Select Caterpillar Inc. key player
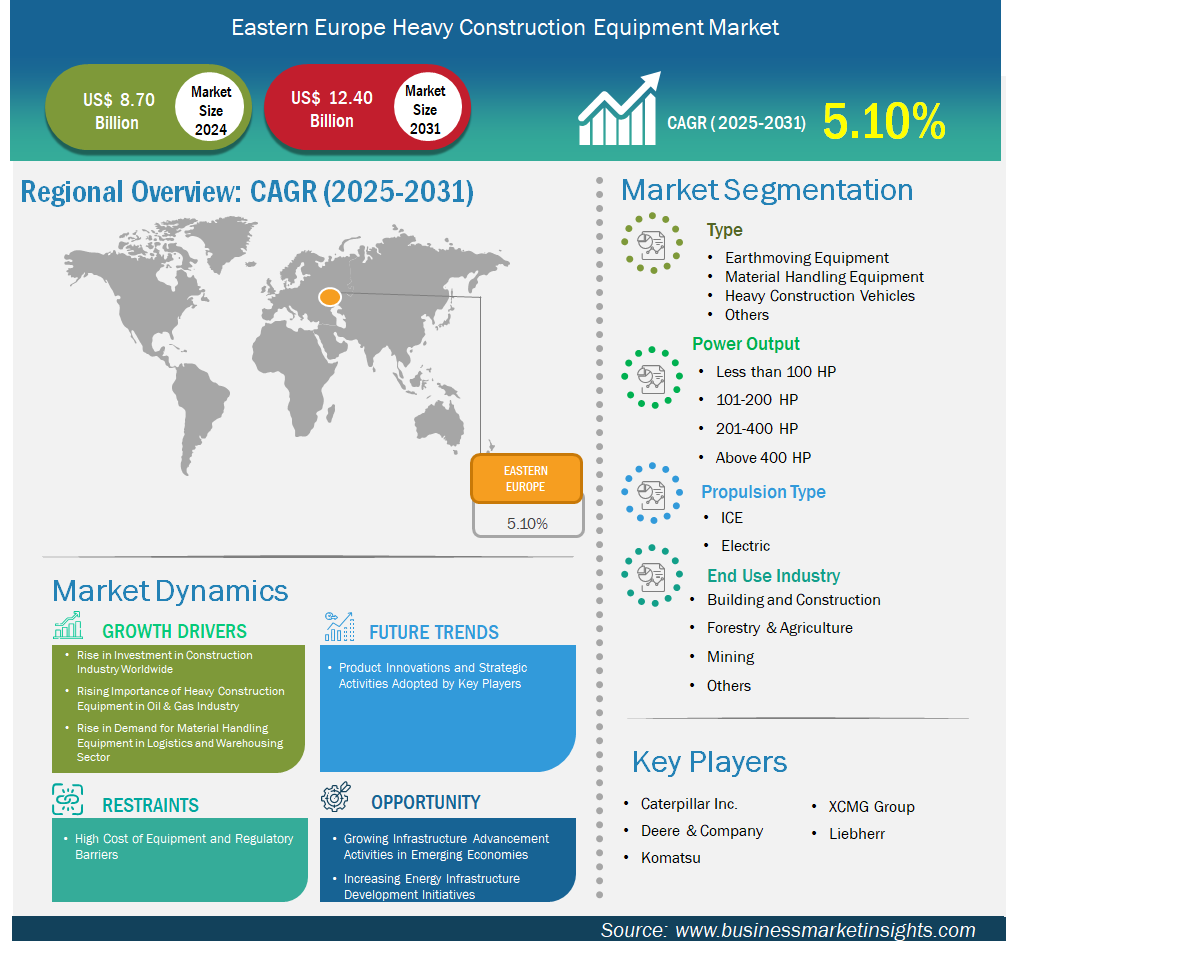 [x=689, y=804]
